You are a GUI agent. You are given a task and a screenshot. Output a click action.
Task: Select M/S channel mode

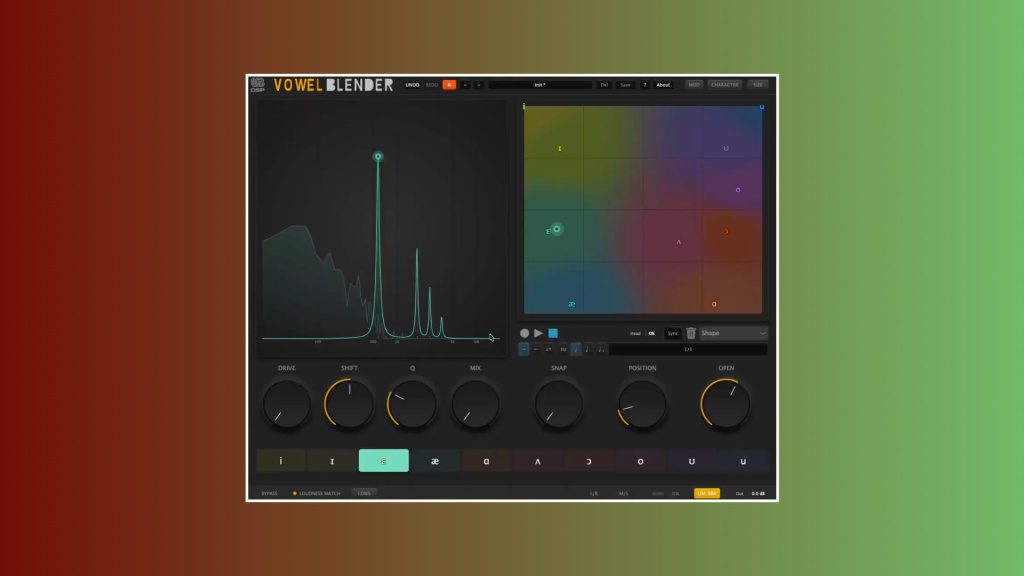[x=623, y=494]
